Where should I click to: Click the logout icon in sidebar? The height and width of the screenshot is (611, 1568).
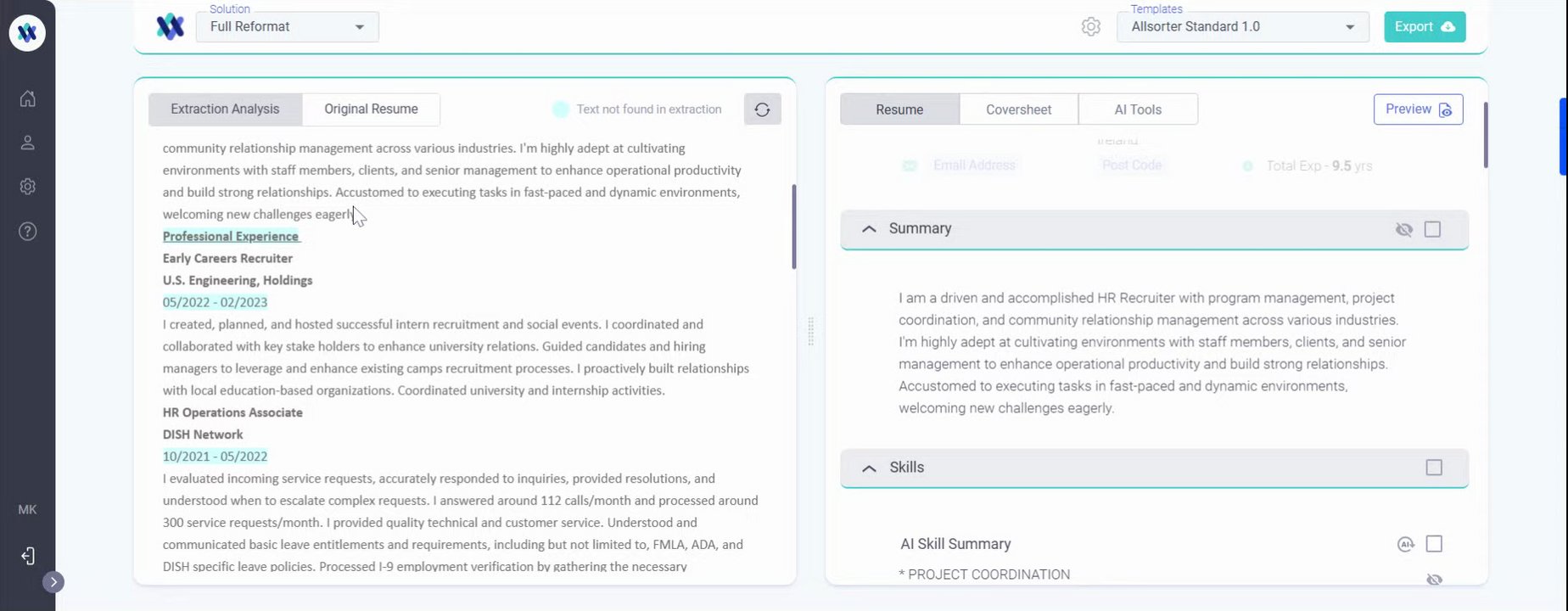[27, 556]
